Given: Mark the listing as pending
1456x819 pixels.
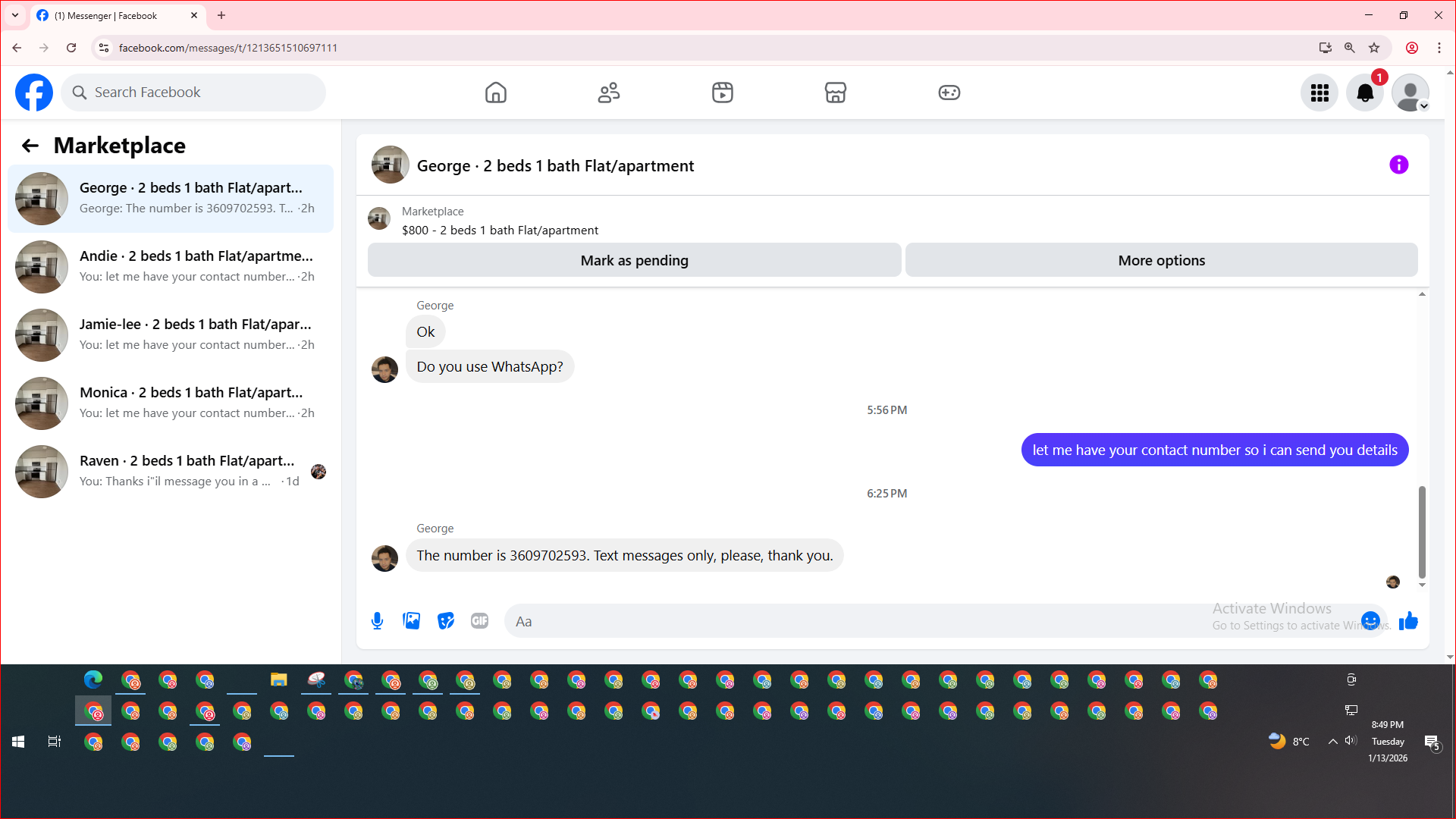Looking at the screenshot, I should point(634,260).
